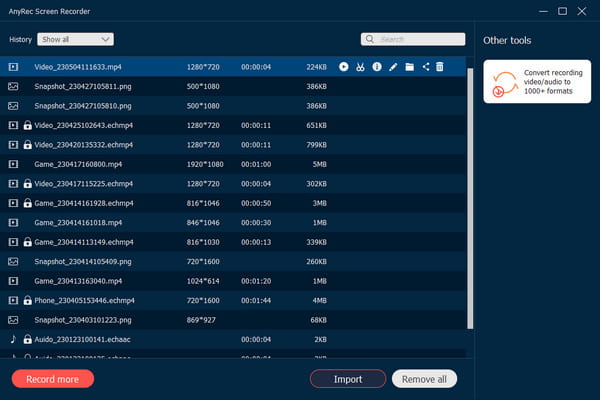Rename the selected recording with pencil icon

click(393, 67)
